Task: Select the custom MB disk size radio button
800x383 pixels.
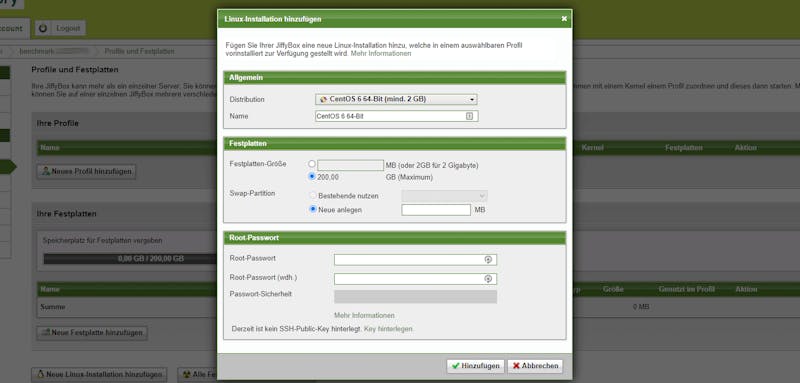Action: (312, 164)
